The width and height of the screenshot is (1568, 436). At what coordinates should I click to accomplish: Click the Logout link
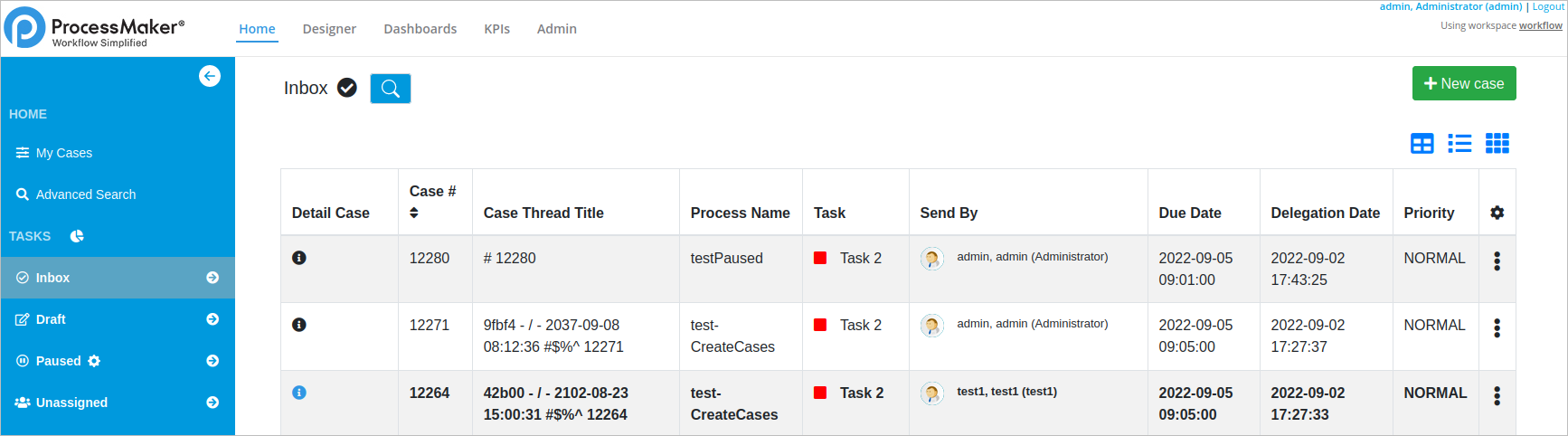pos(1547,6)
